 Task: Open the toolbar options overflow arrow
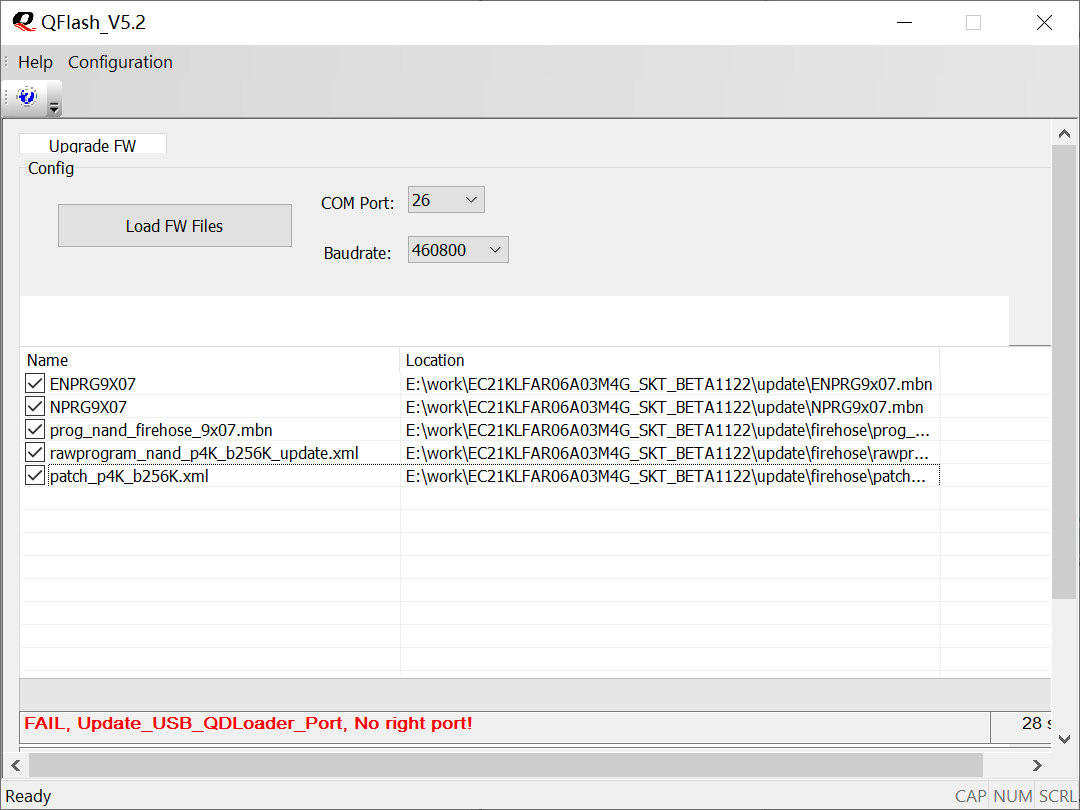point(54,107)
